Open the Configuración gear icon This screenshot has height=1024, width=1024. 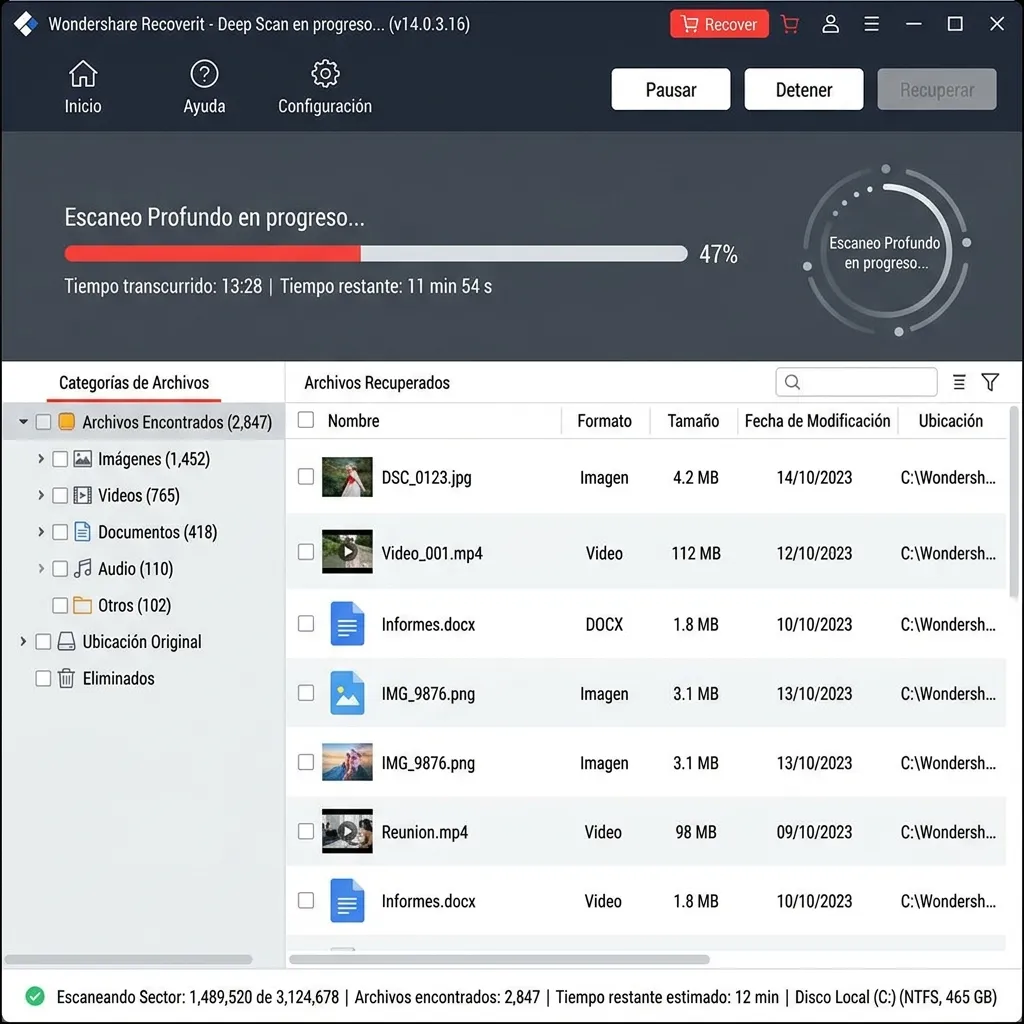(x=325, y=74)
